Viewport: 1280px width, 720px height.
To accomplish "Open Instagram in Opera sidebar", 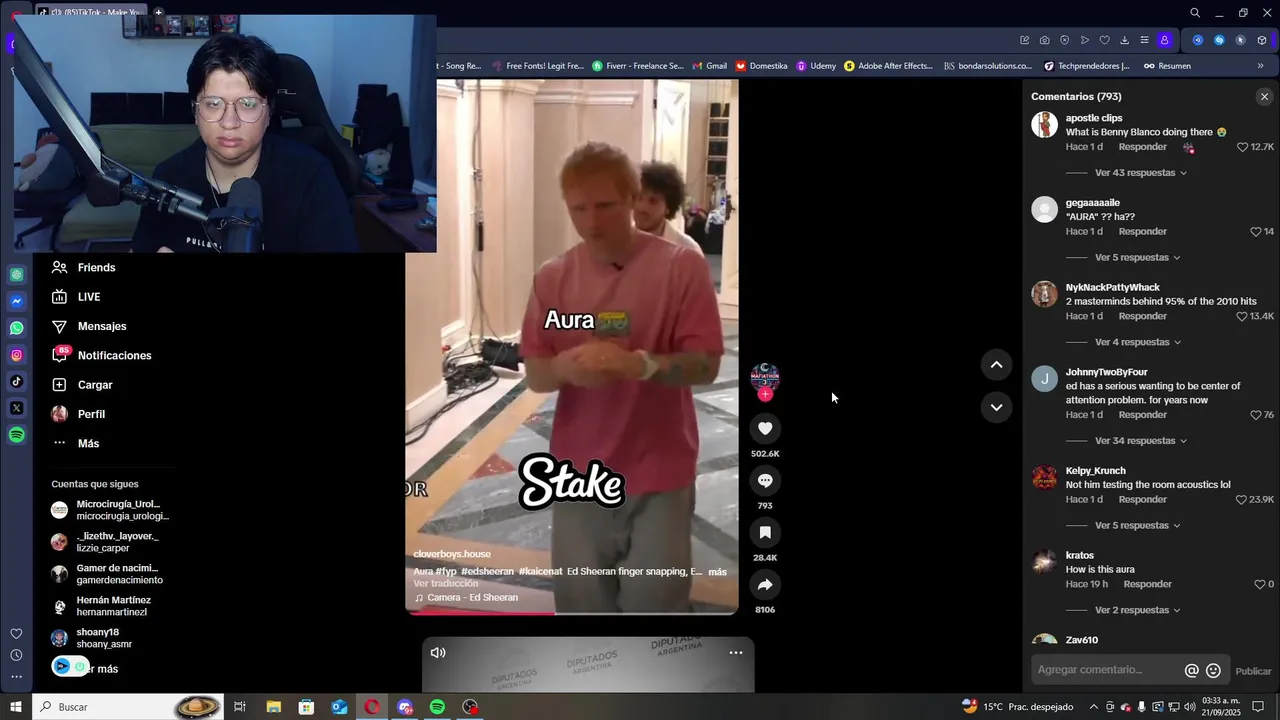I will [x=17, y=355].
